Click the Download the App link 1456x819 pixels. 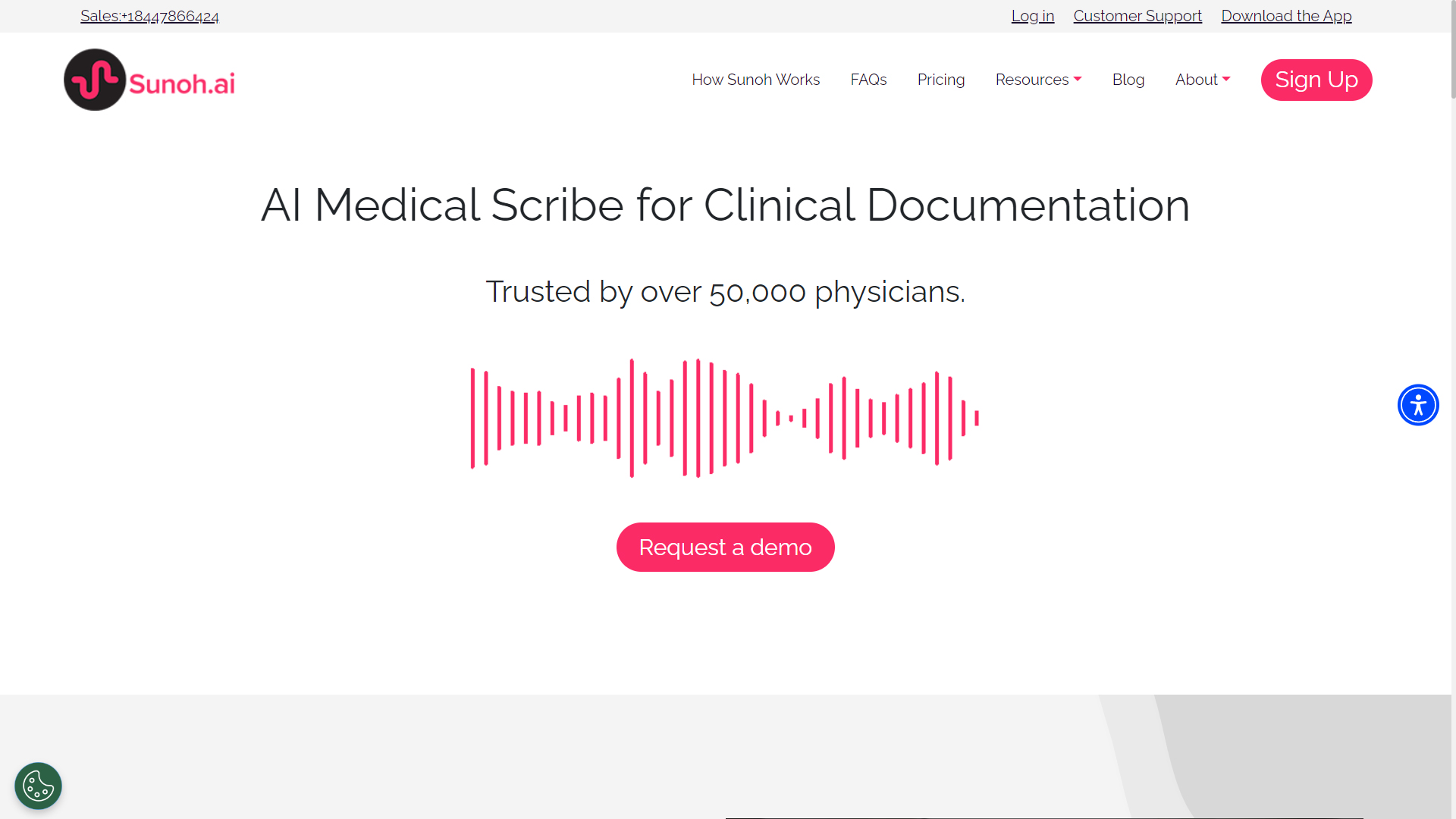pyautogui.click(x=1287, y=16)
